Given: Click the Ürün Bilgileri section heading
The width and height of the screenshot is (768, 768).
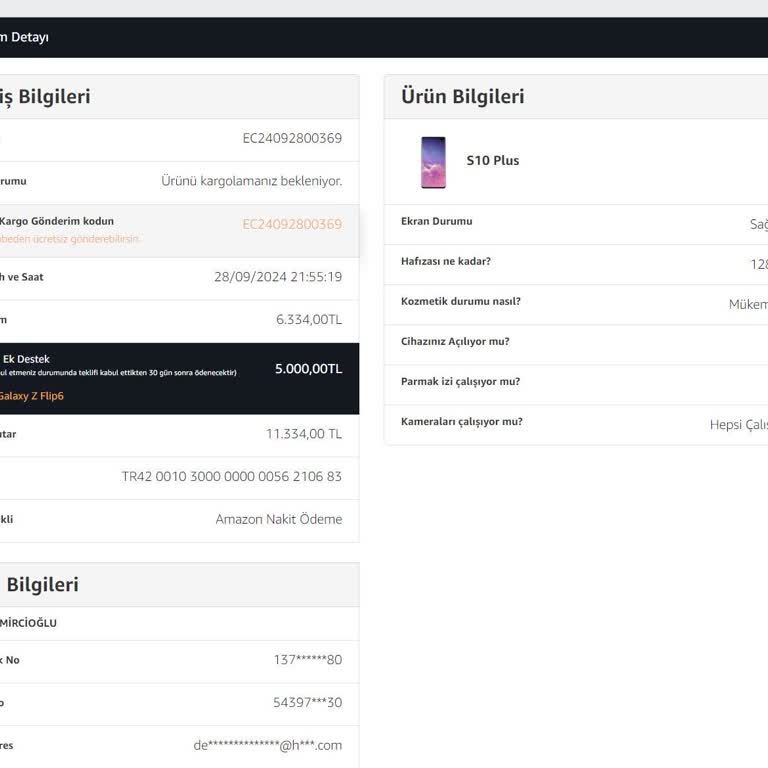Looking at the screenshot, I should 463,96.
